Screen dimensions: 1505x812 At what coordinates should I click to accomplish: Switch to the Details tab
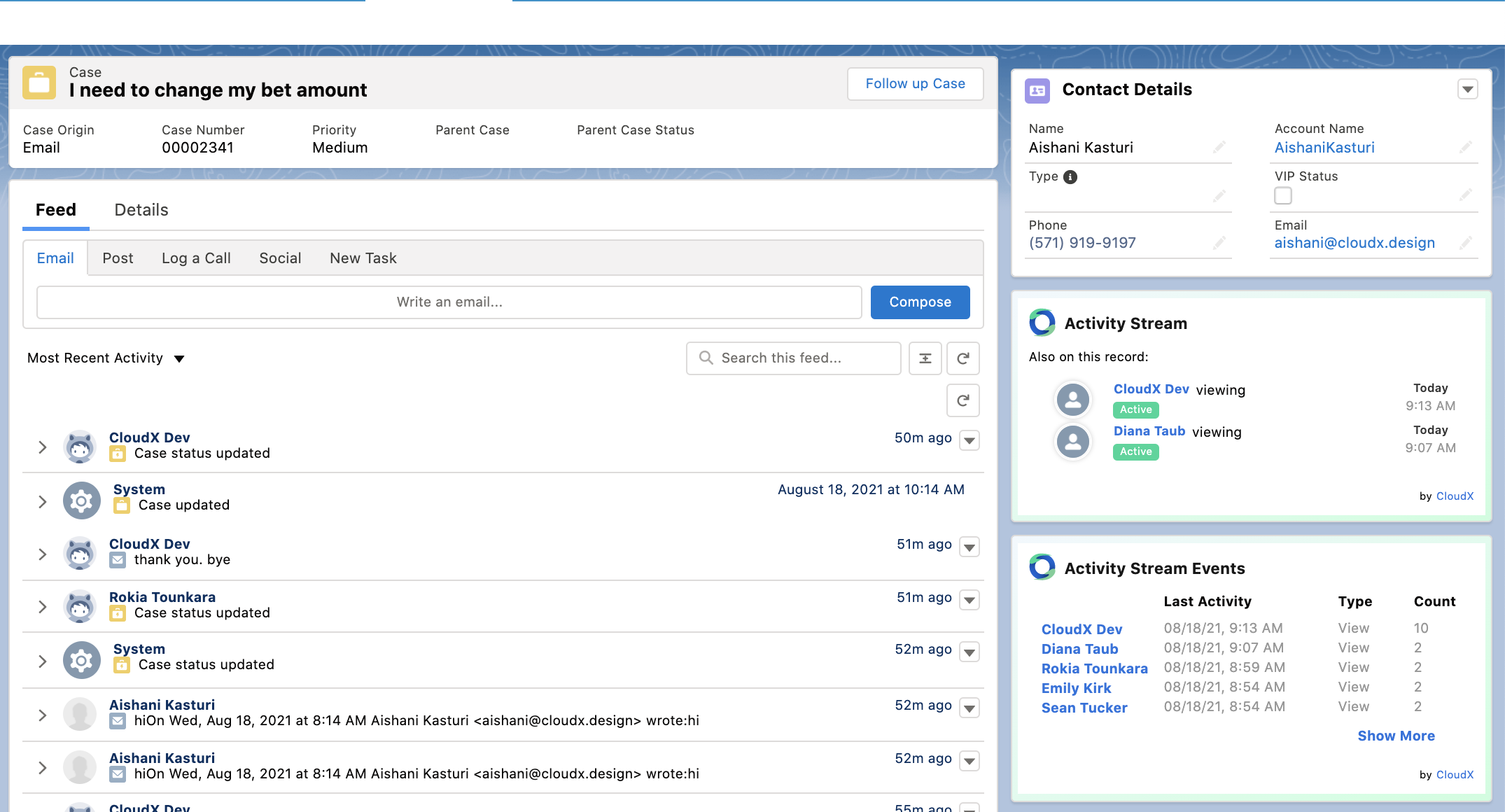coord(141,209)
